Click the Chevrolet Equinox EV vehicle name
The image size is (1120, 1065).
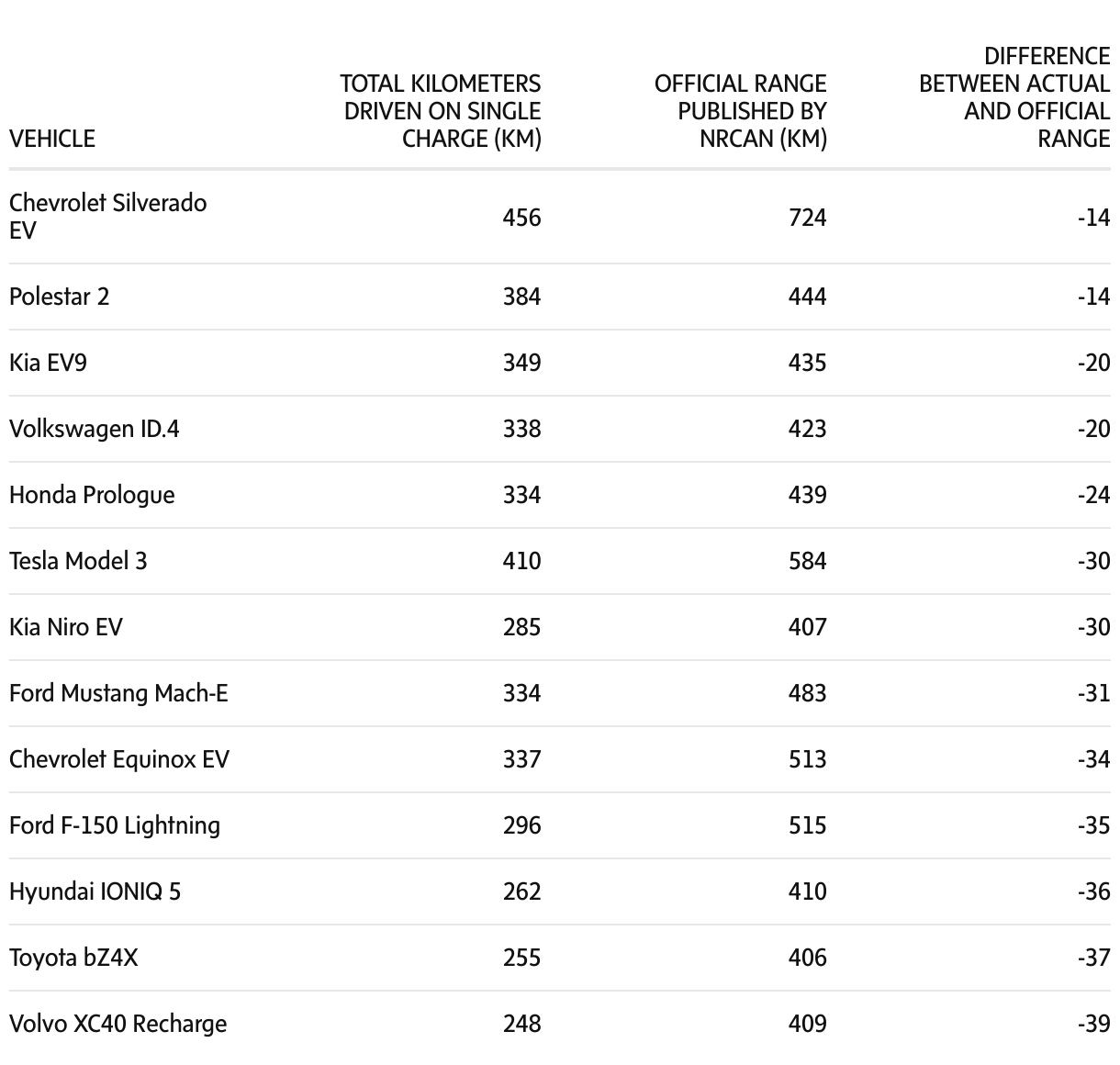119,759
